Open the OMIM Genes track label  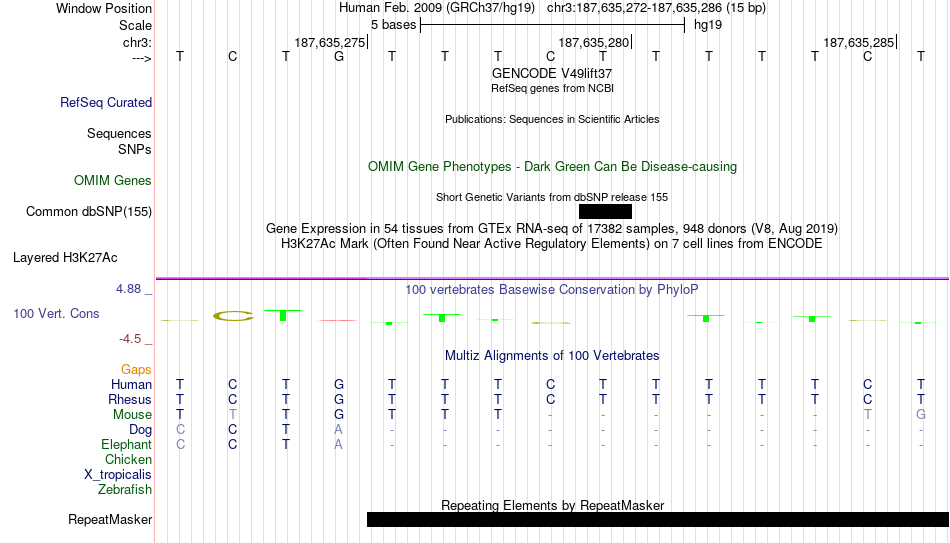113,181
